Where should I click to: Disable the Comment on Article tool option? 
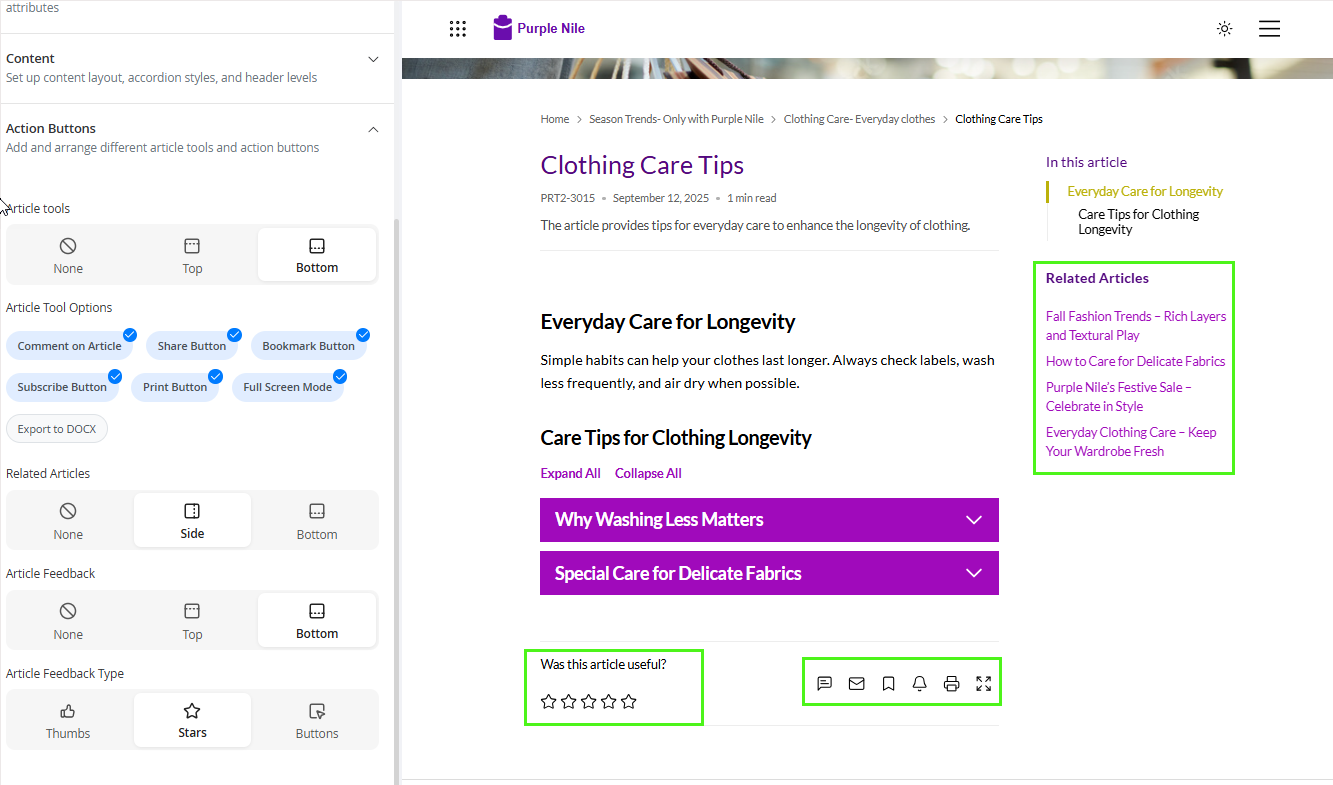pyautogui.click(x=70, y=346)
